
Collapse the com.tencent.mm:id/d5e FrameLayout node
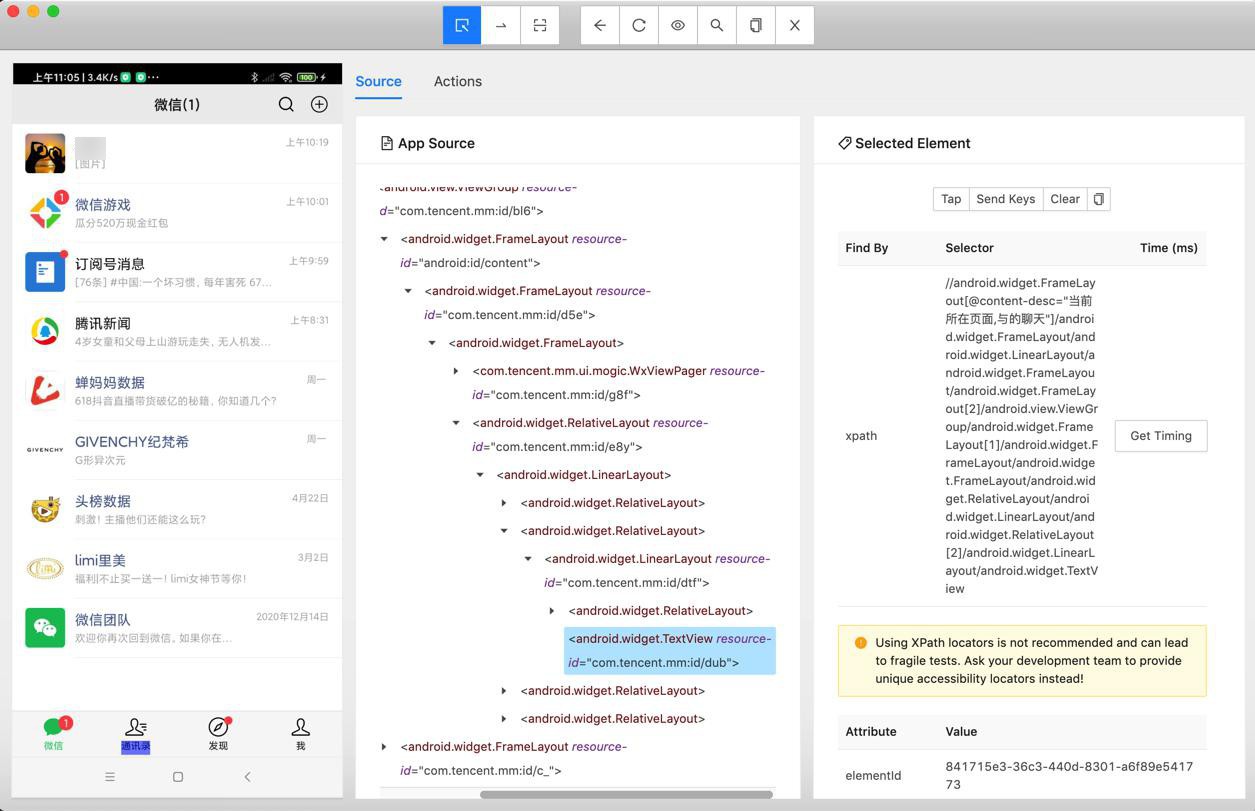point(408,291)
